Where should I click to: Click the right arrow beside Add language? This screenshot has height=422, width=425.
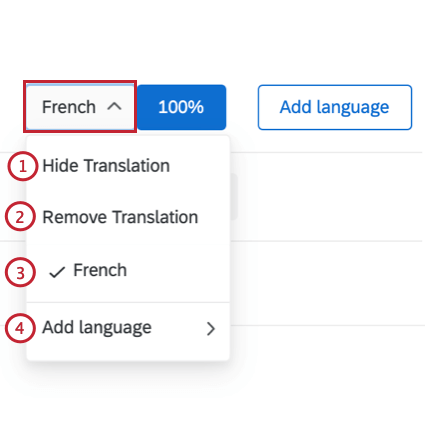click(211, 329)
